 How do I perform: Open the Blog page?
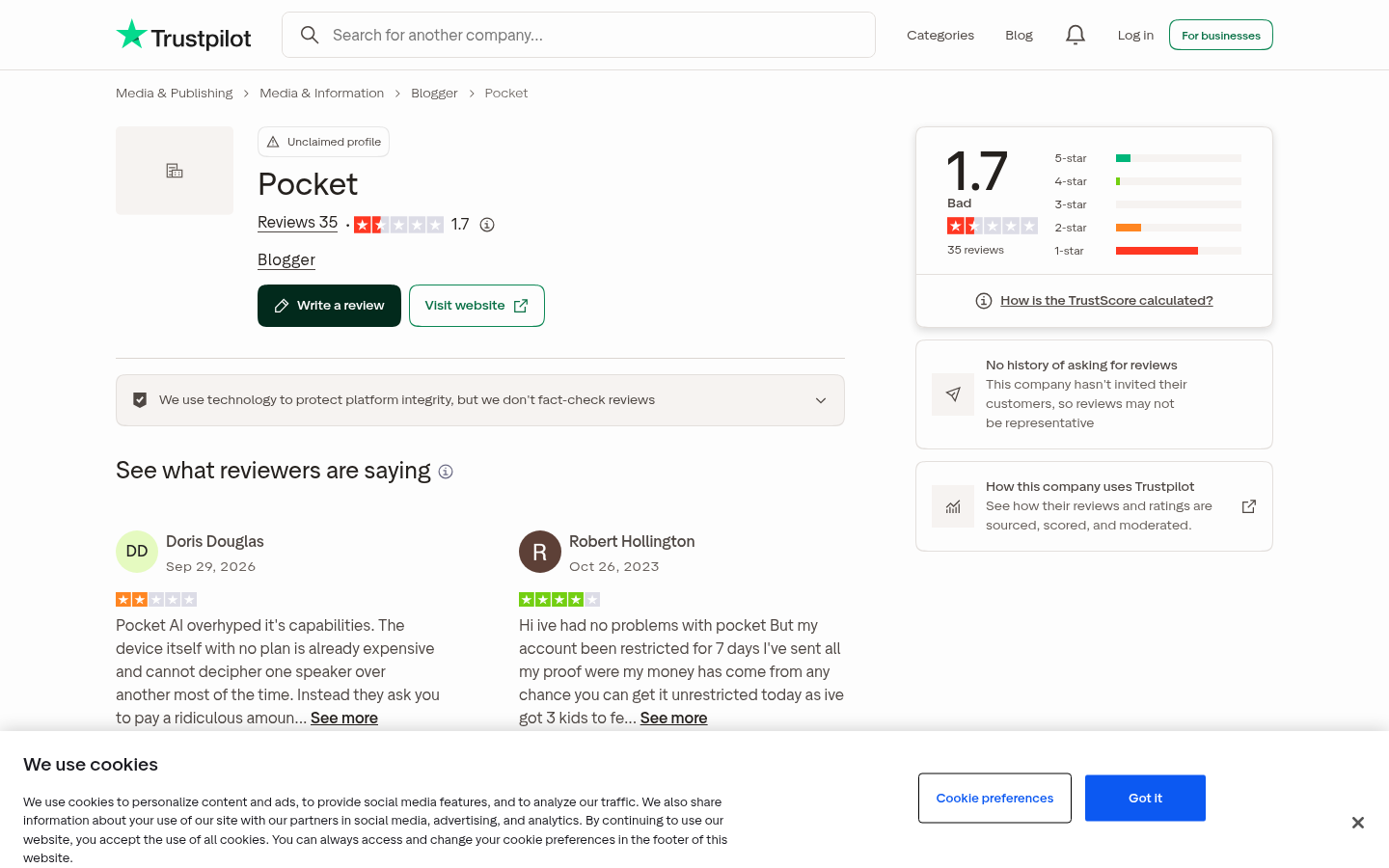(1019, 35)
